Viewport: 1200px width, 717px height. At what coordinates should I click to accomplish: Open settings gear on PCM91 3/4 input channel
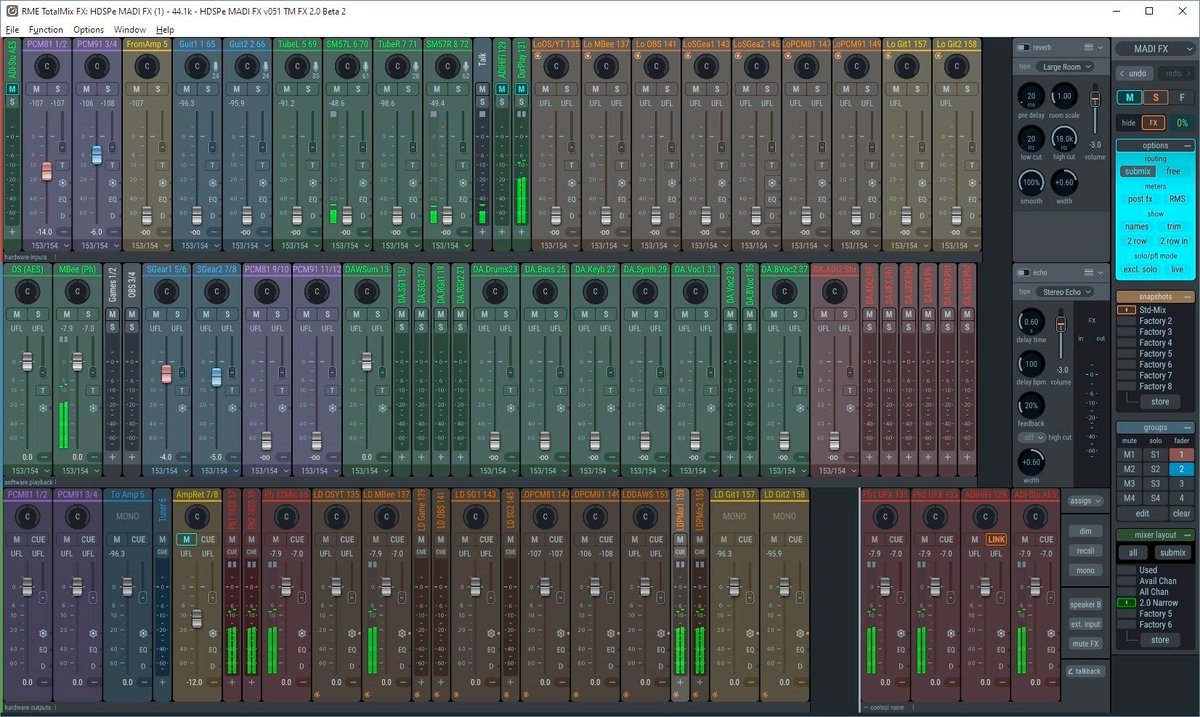coord(113,183)
